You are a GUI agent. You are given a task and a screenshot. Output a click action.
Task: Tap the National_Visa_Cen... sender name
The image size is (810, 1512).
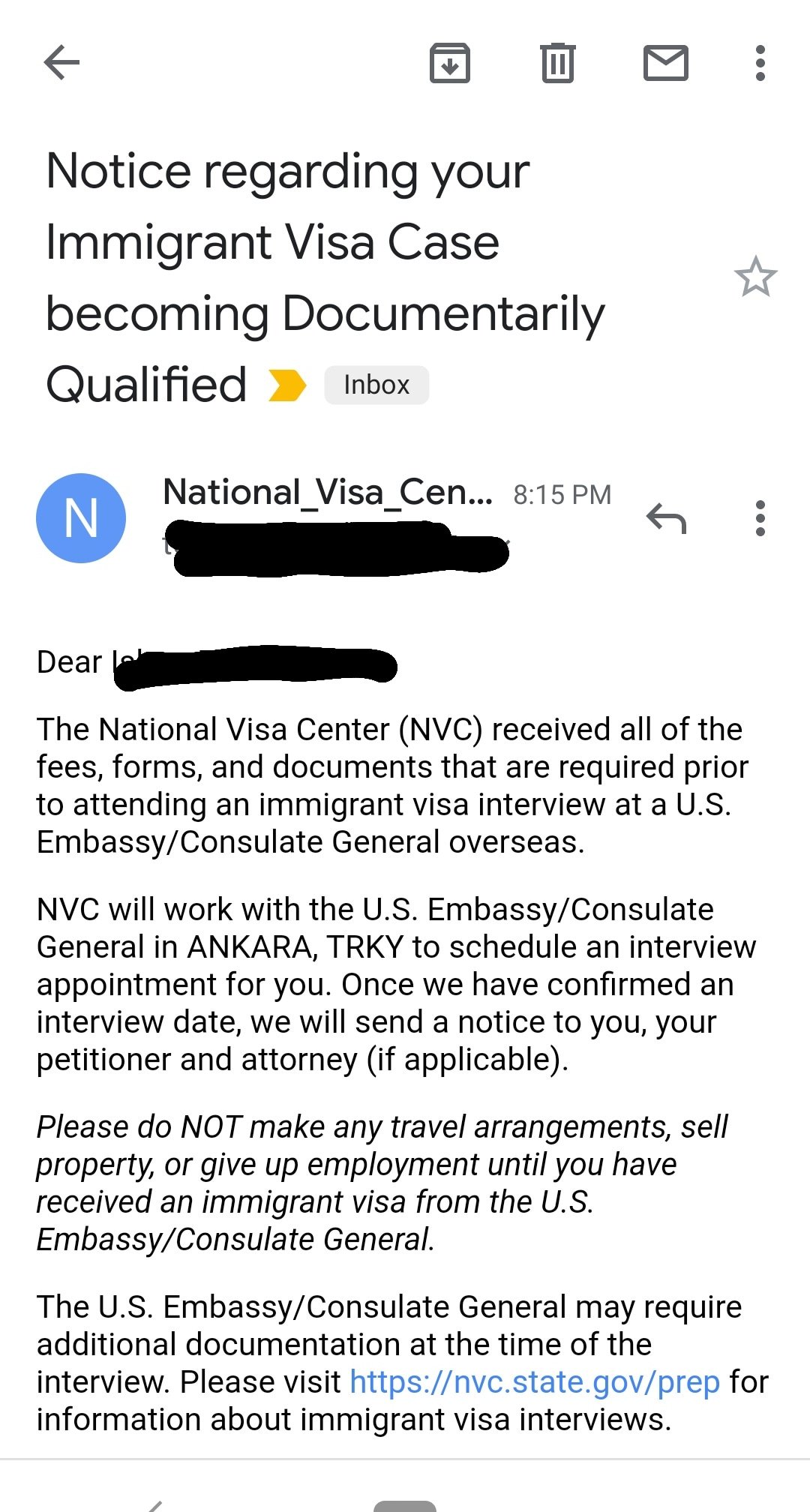click(x=328, y=493)
